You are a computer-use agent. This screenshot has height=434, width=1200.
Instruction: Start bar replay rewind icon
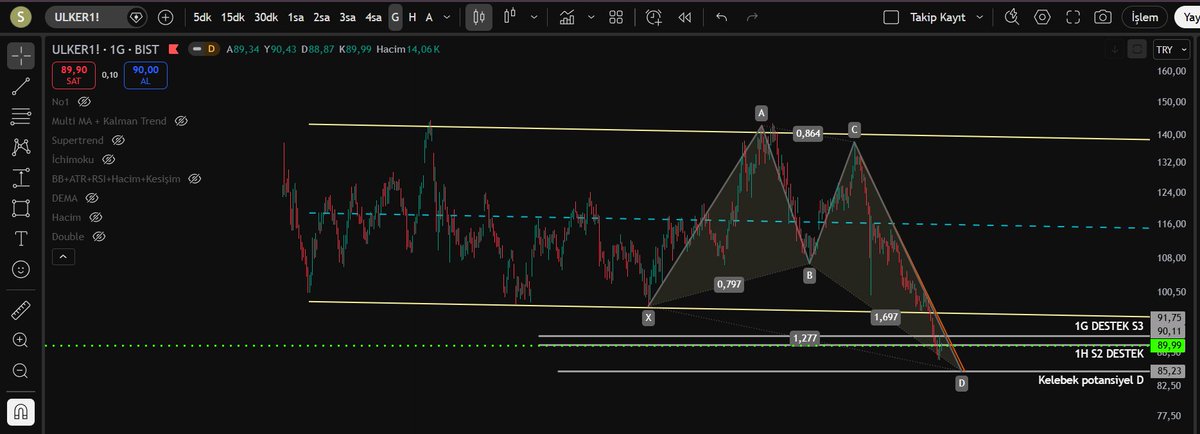(x=685, y=17)
